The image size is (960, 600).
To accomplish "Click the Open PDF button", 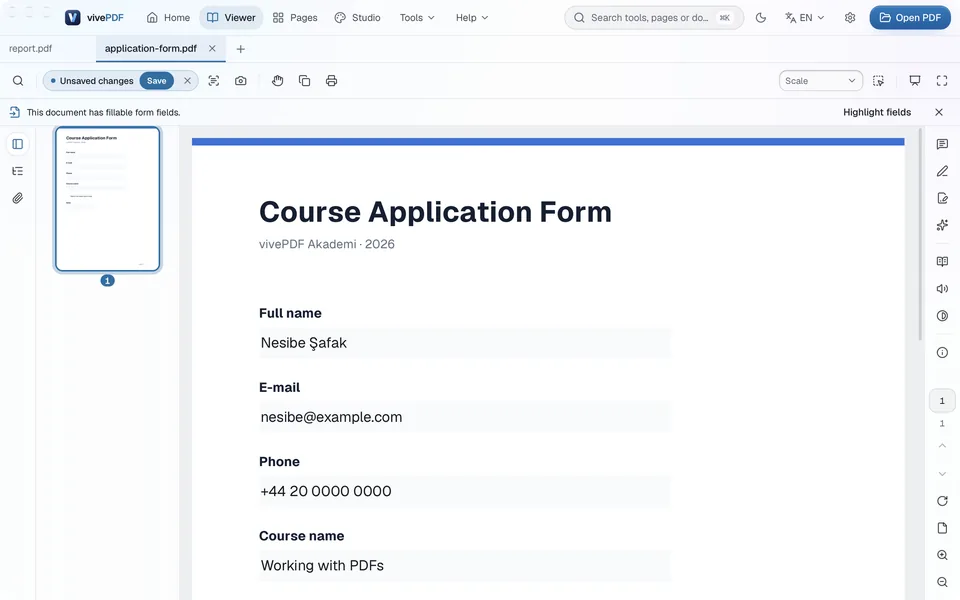I will tap(910, 18).
